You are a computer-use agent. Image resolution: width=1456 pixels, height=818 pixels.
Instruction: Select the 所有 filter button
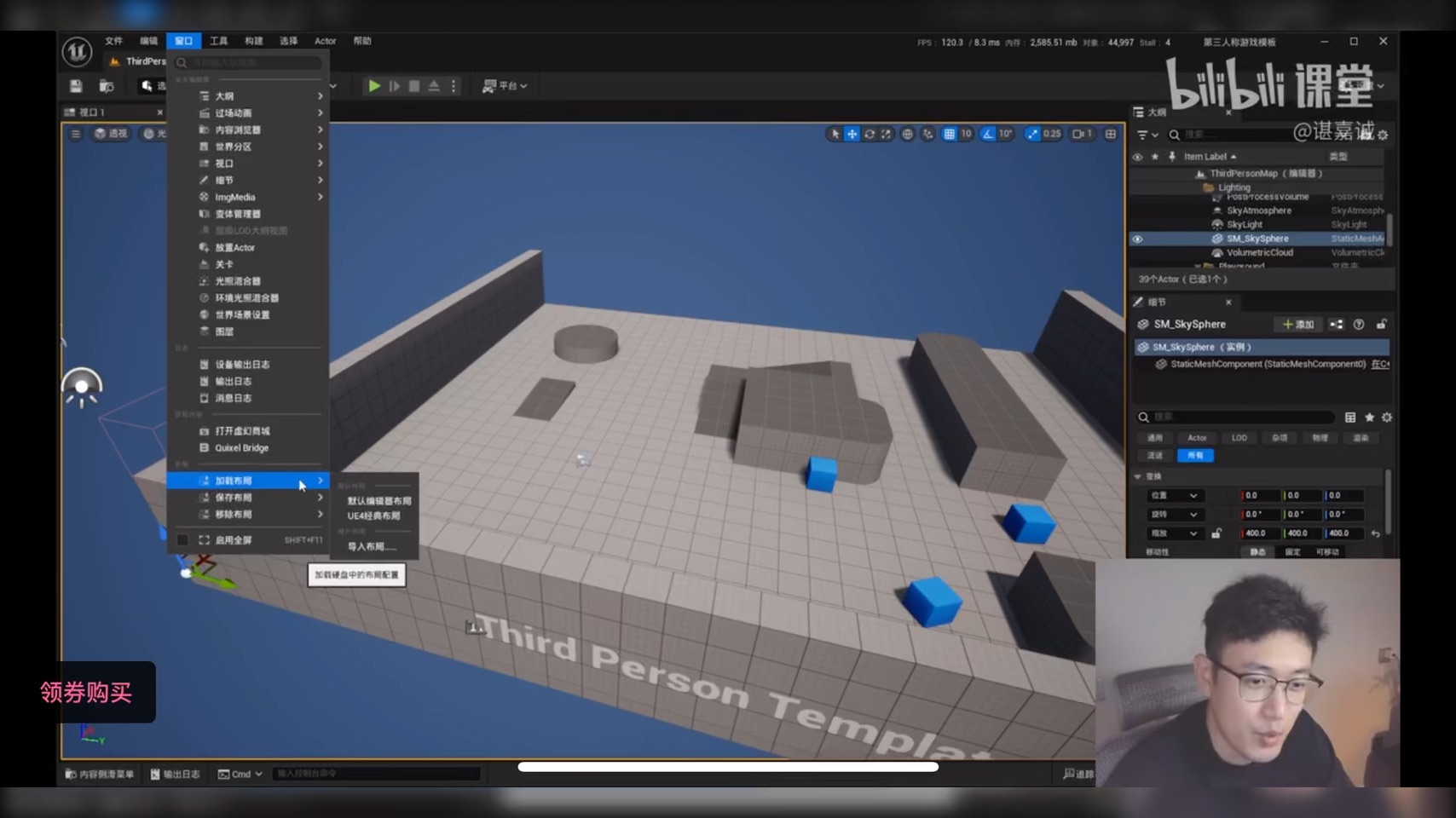1195,456
